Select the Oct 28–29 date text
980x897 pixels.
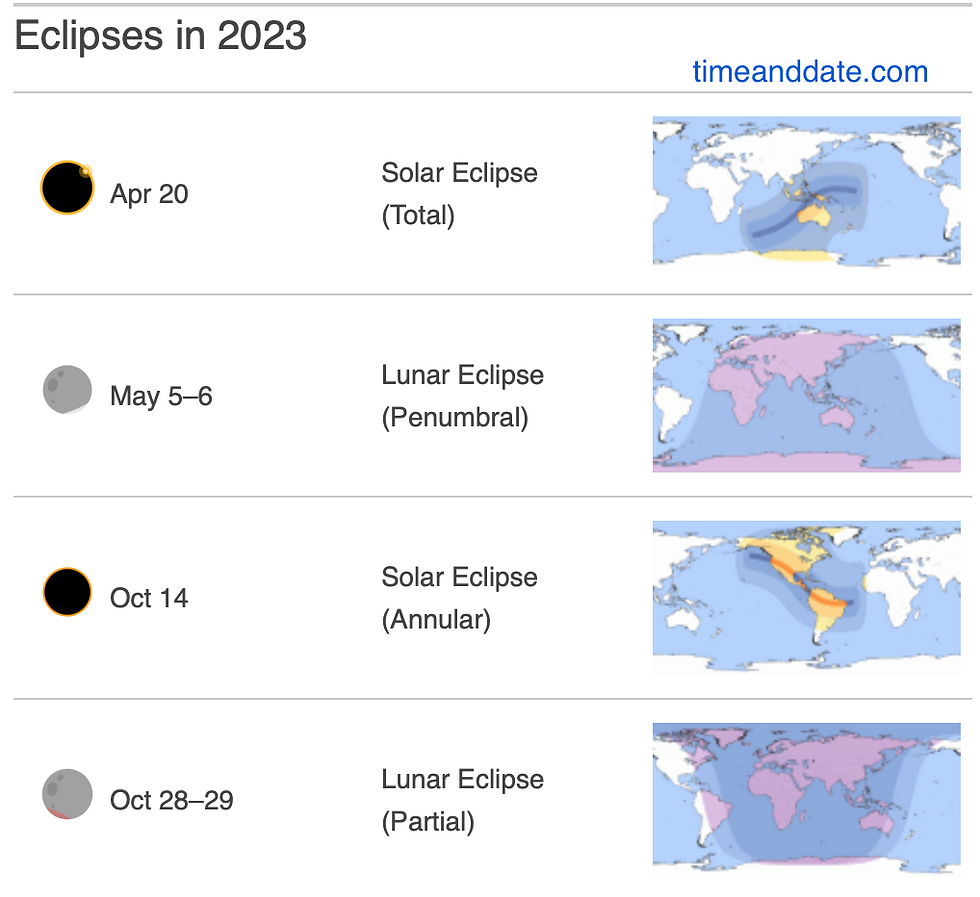pyautogui.click(x=172, y=800)
